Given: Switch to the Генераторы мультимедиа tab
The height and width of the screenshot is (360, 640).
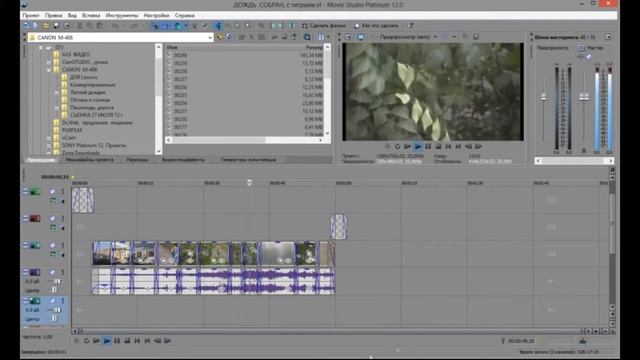Looking at the screenshot, I should click(x=249, y=160).
